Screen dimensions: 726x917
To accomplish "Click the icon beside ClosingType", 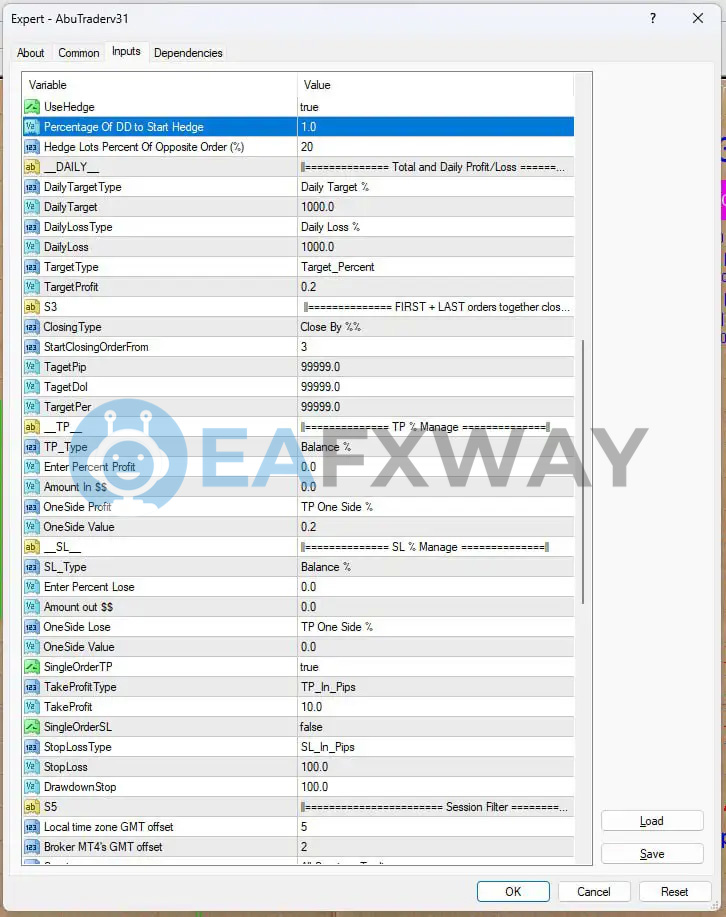I will tap(32, 327).
